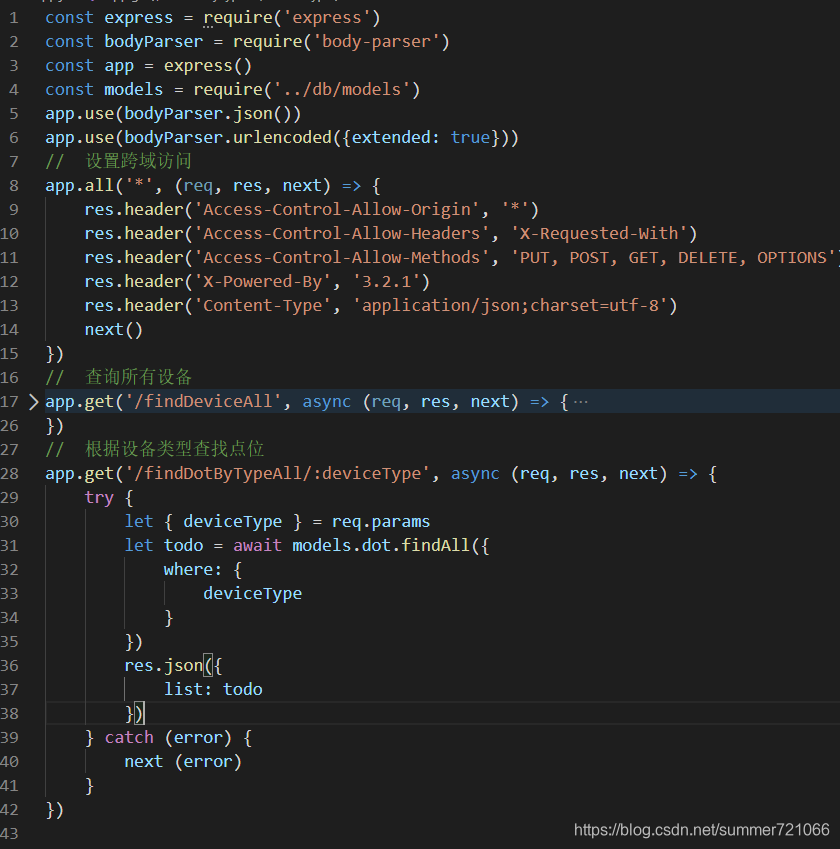Click the 'where:' property on line 32
This screenshot has width=840, height=849.
(193, 570)
